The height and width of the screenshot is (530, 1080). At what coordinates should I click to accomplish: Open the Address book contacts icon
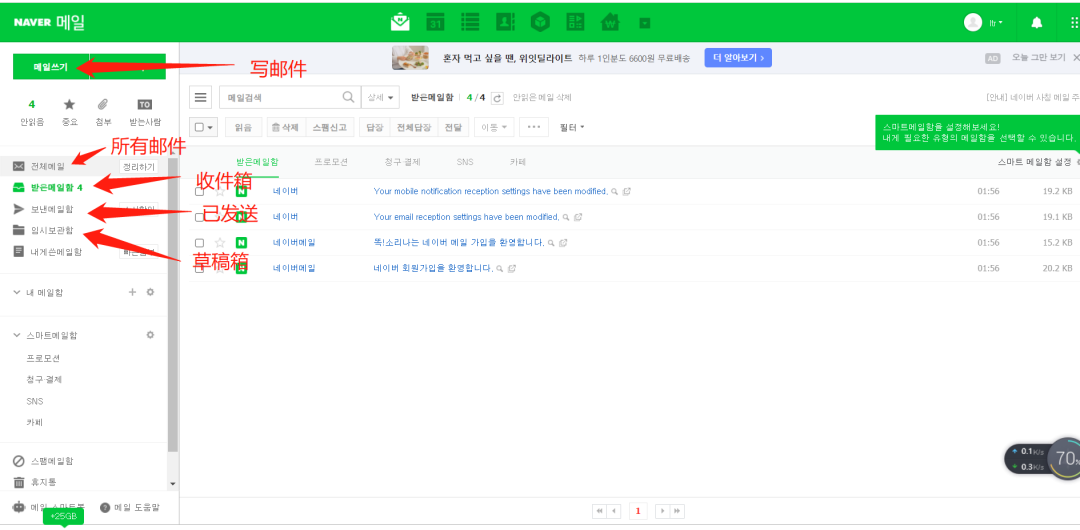pyautogui.click(x=506, y=22)
